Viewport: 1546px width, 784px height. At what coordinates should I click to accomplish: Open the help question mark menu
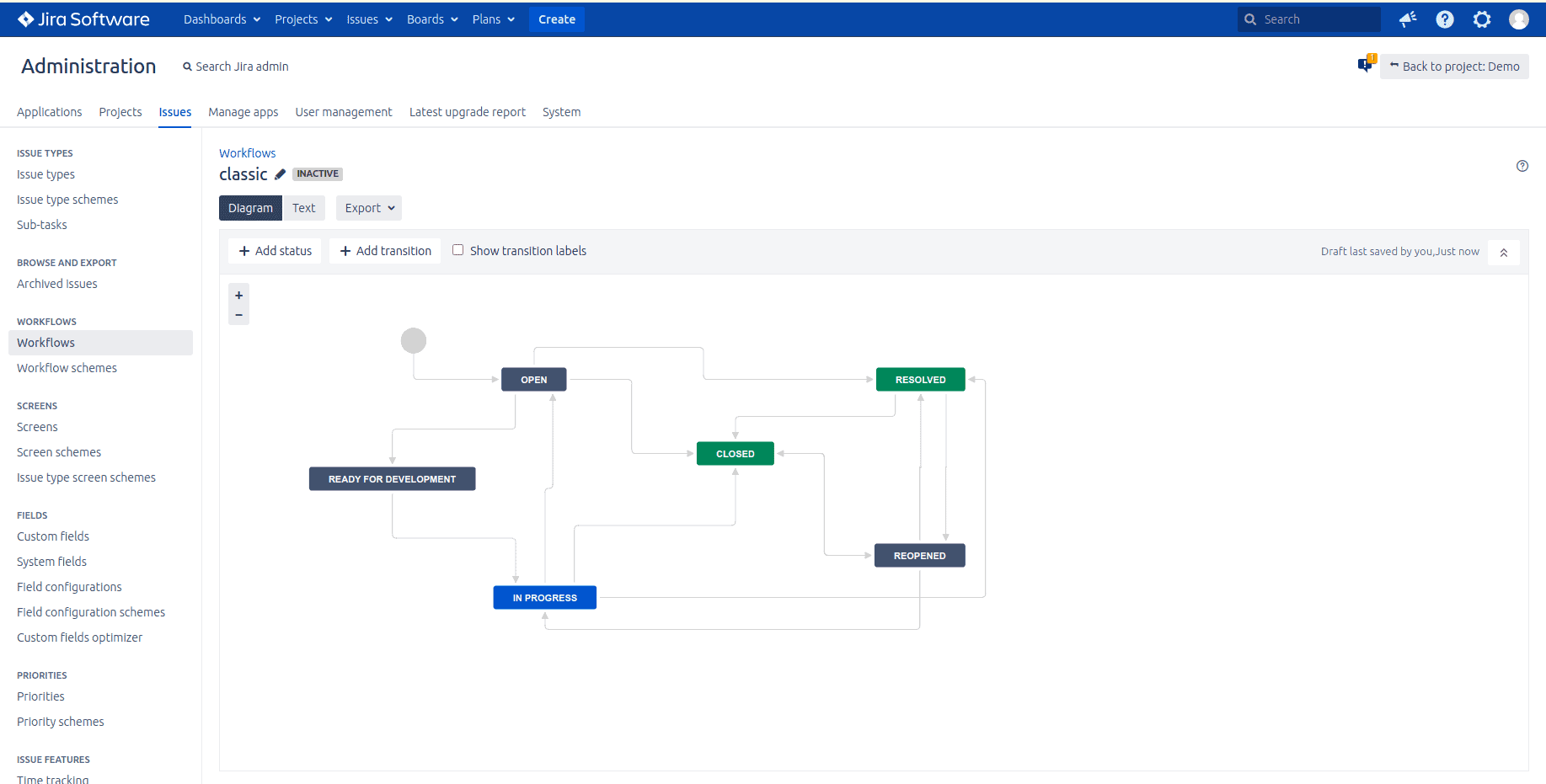[1445, 19]
